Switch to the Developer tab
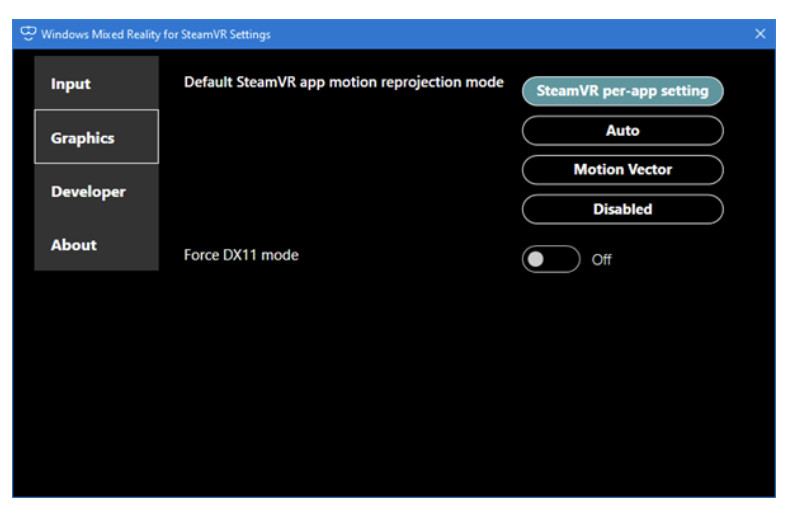The width and height of the screenshot is (808, 525). coord(96,191)
